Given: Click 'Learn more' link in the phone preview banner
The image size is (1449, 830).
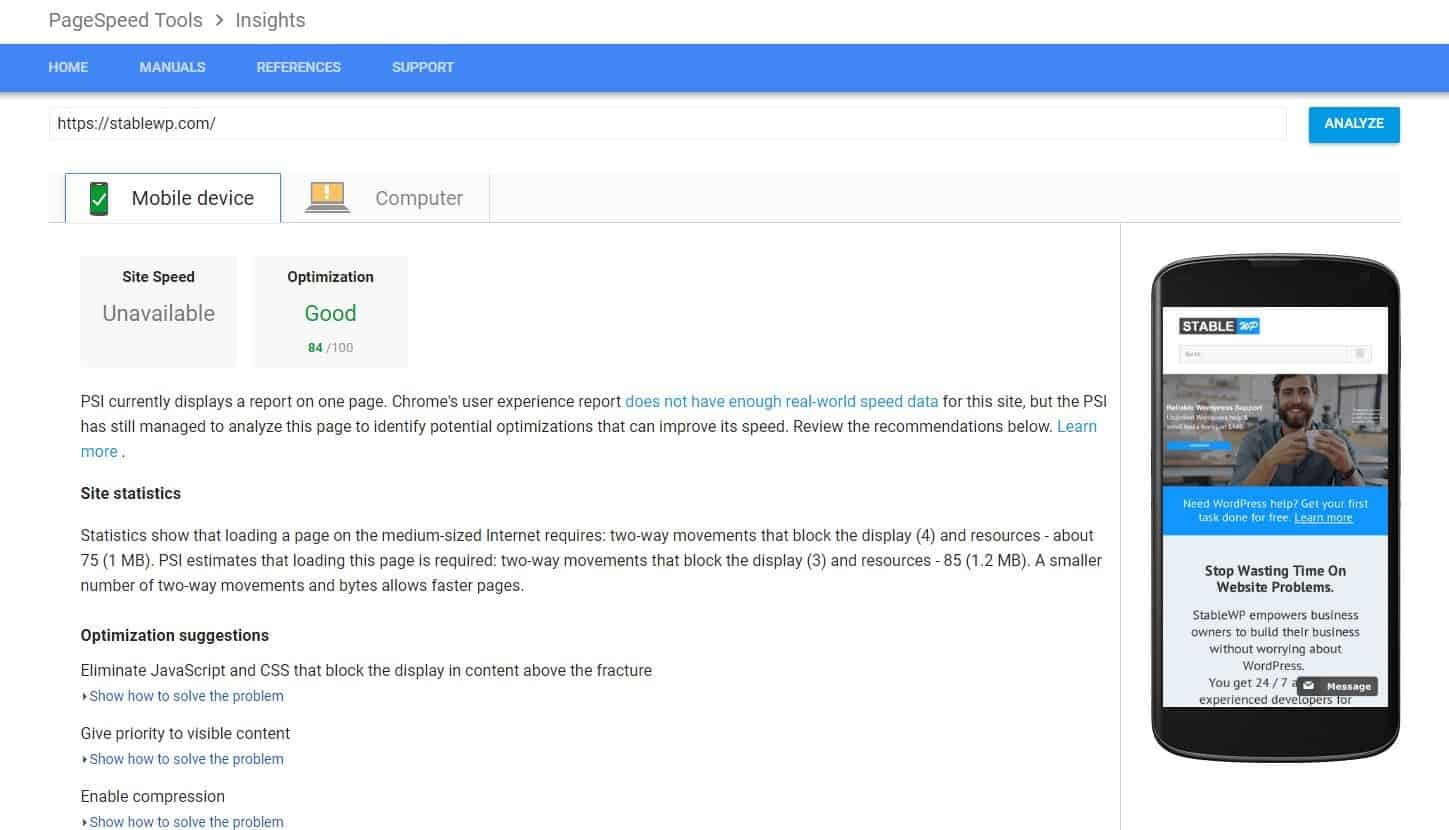Looking at the screenshot, I should tap(1323, 518).
